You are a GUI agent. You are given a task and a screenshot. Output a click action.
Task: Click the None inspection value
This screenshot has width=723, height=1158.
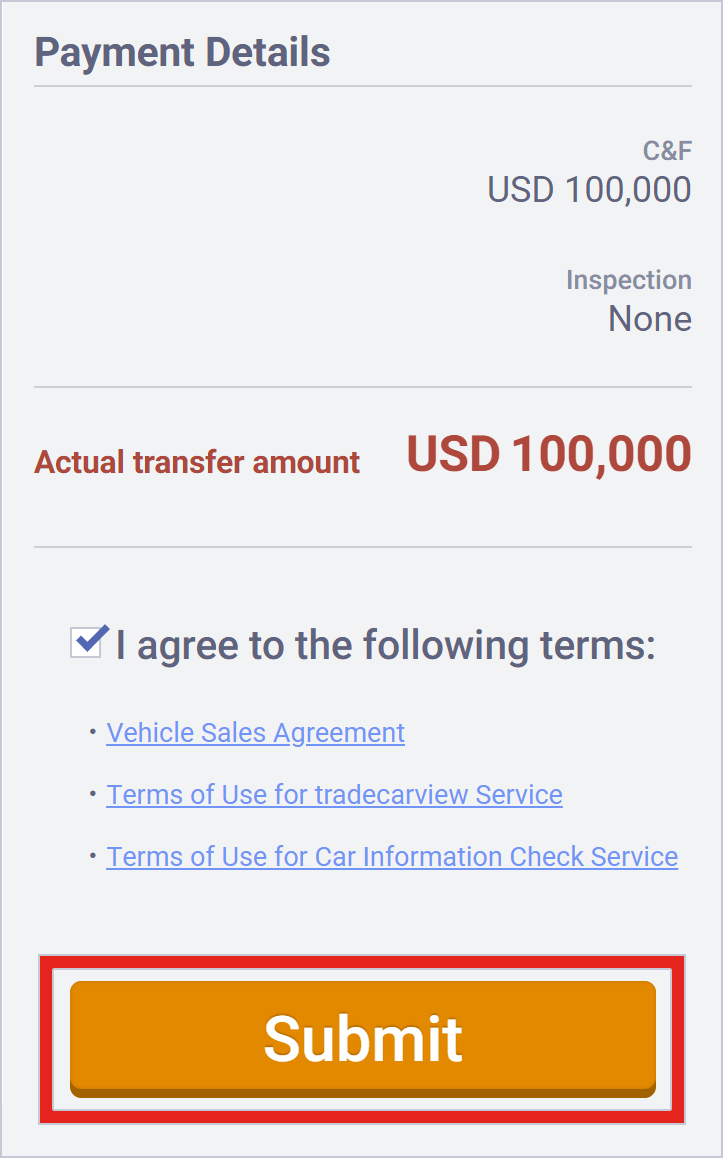pyautogui.click(x=649, y=319)
